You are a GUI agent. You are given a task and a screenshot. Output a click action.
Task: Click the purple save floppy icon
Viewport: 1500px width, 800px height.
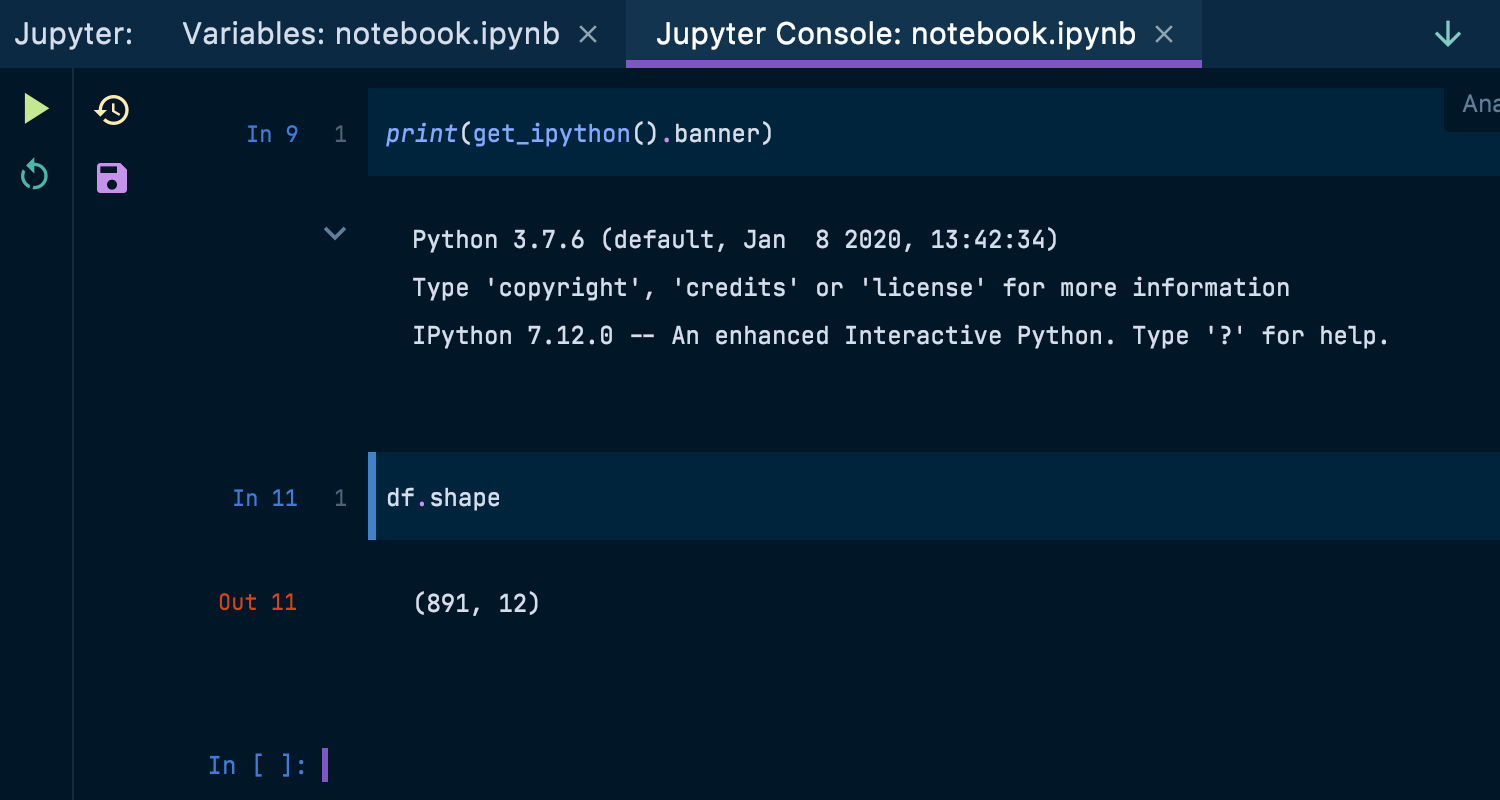112,178
